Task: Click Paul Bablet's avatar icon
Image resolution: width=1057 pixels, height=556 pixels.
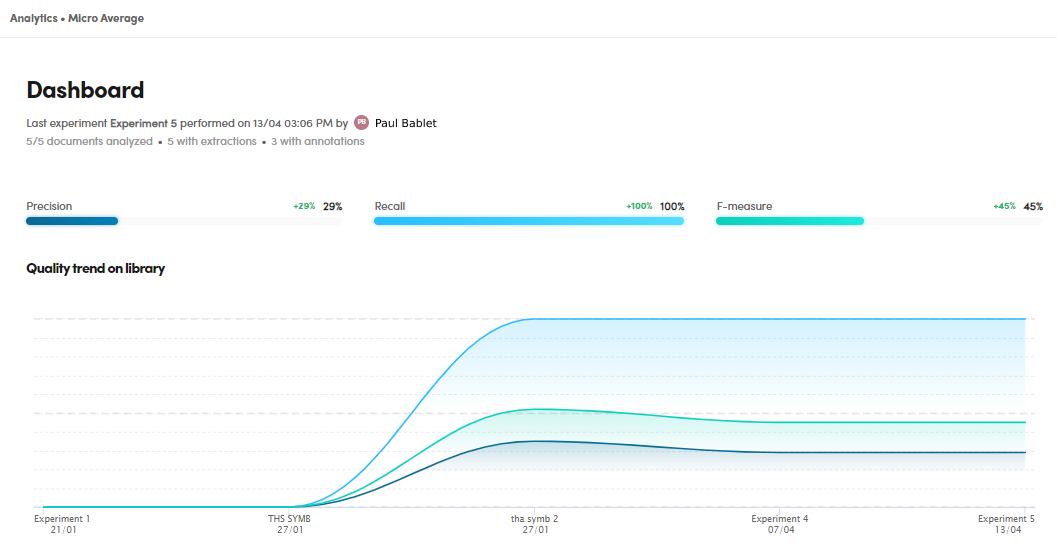Action: pos(361,123)
